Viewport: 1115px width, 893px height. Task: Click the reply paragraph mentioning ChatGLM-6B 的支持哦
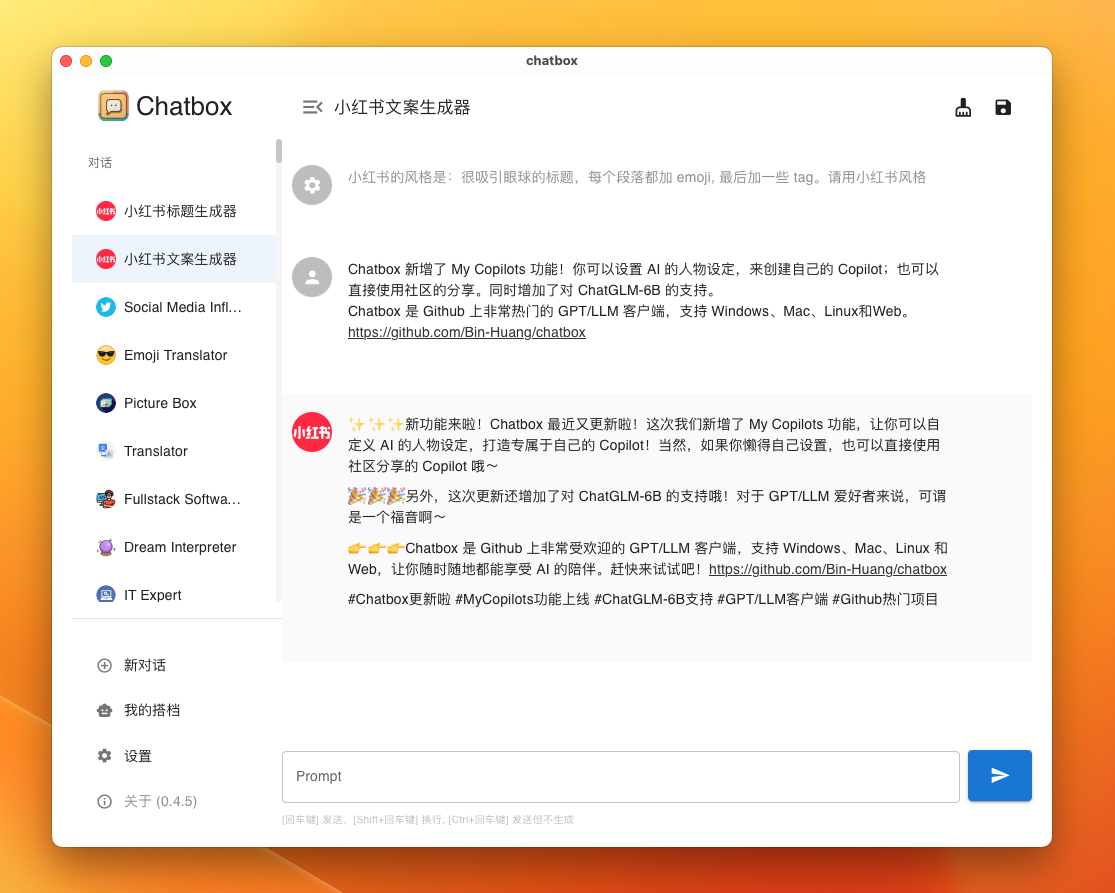[x=647, y=506]
